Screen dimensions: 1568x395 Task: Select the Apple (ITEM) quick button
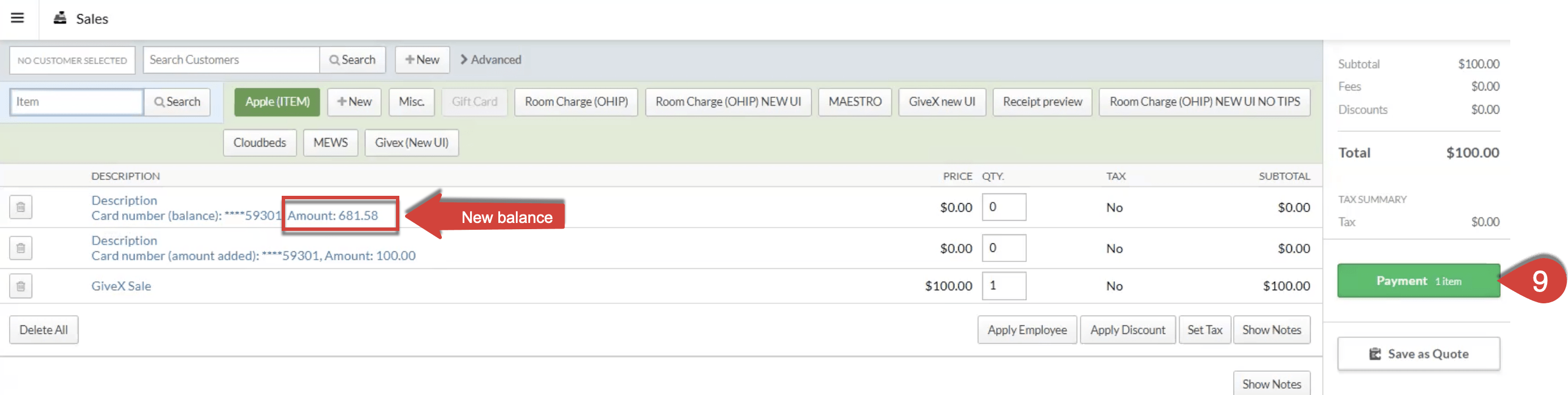[277, 102]
